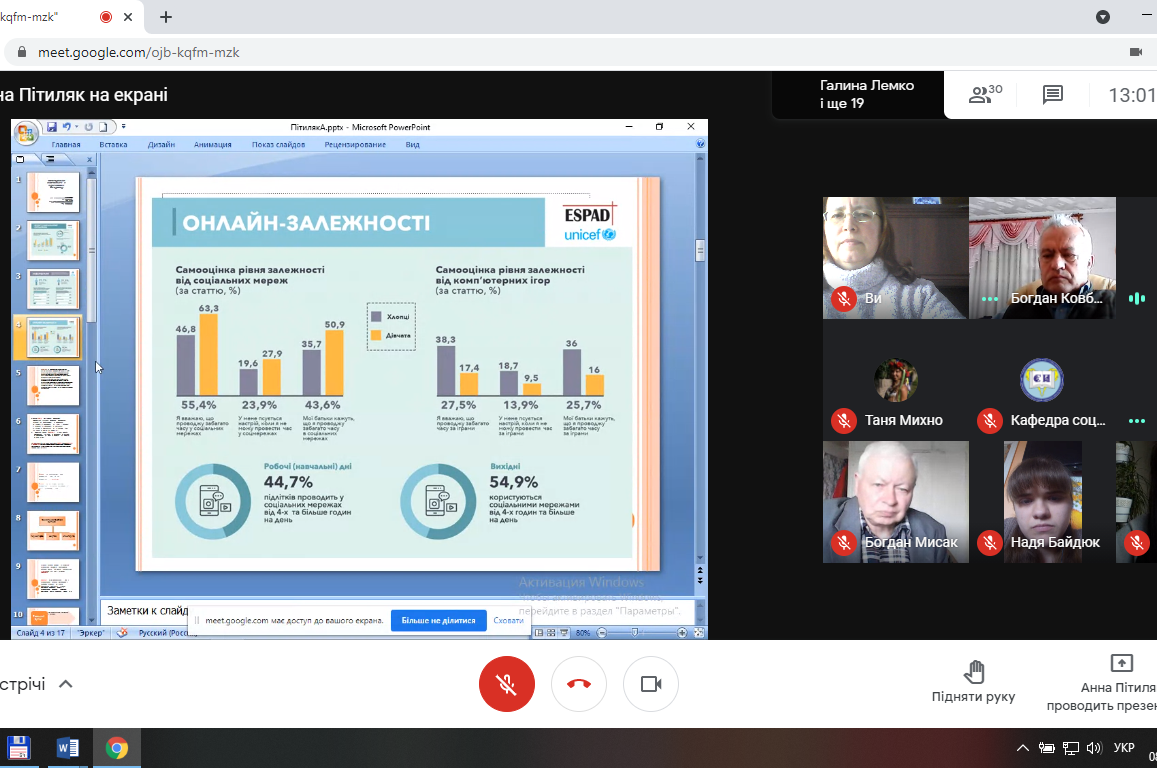Open more options for Богдан Ковб tile
The height and width of the screenshot is (768, 1157).
990,298
